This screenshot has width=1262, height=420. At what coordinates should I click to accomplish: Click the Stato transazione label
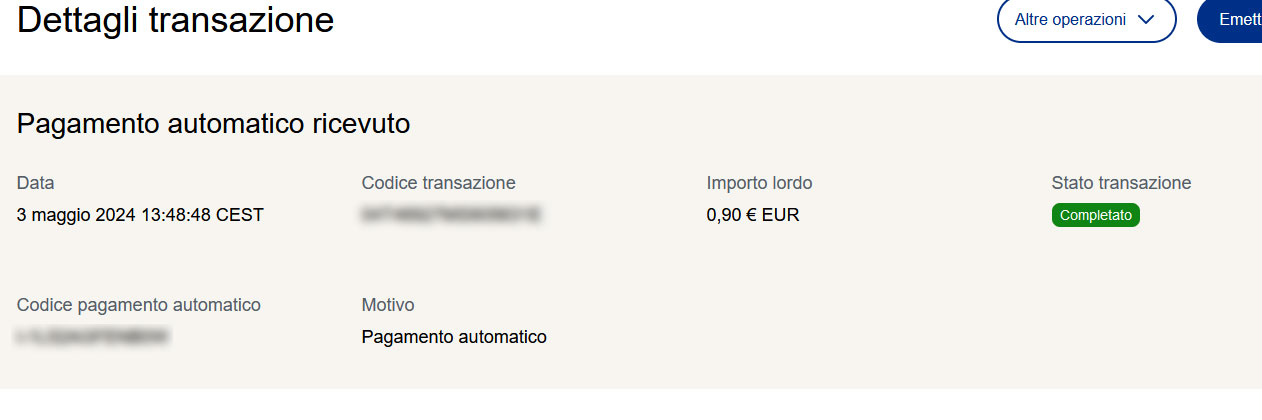pos(1121,183)
